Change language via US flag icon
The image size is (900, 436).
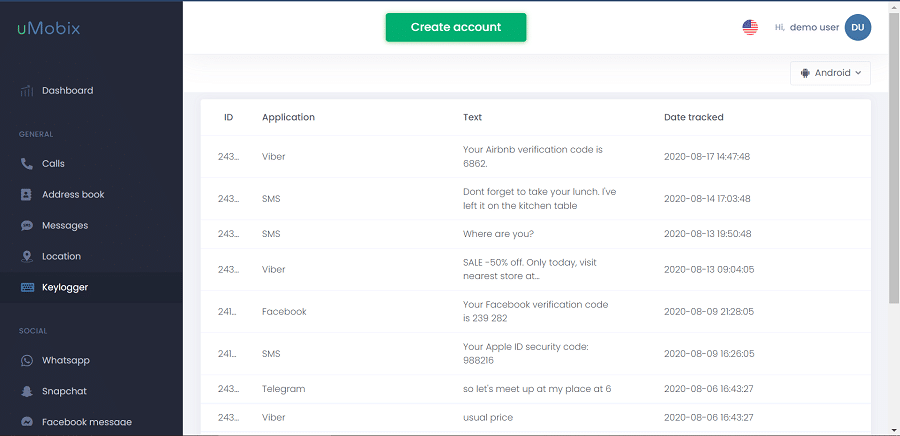pyautogui.click(x=750, y=28)
